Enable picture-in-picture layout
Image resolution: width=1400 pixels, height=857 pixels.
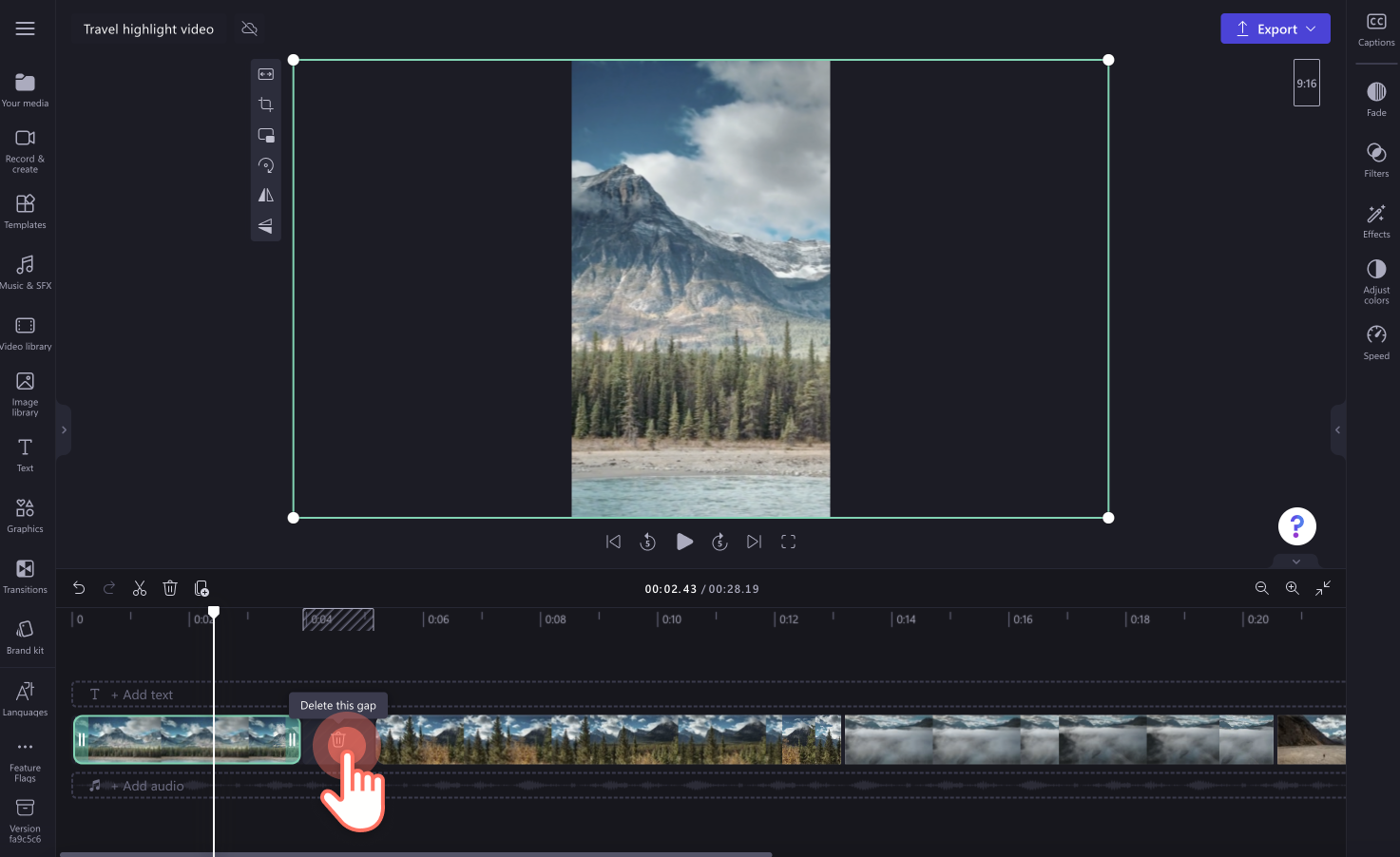[266, 135]
